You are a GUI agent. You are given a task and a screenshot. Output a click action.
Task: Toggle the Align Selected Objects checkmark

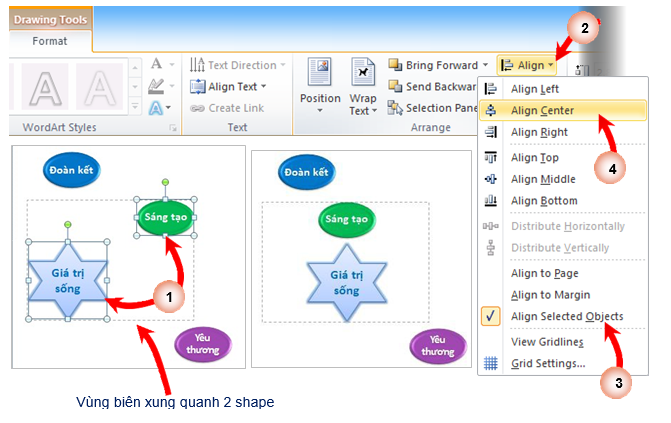tap(566, 317)
